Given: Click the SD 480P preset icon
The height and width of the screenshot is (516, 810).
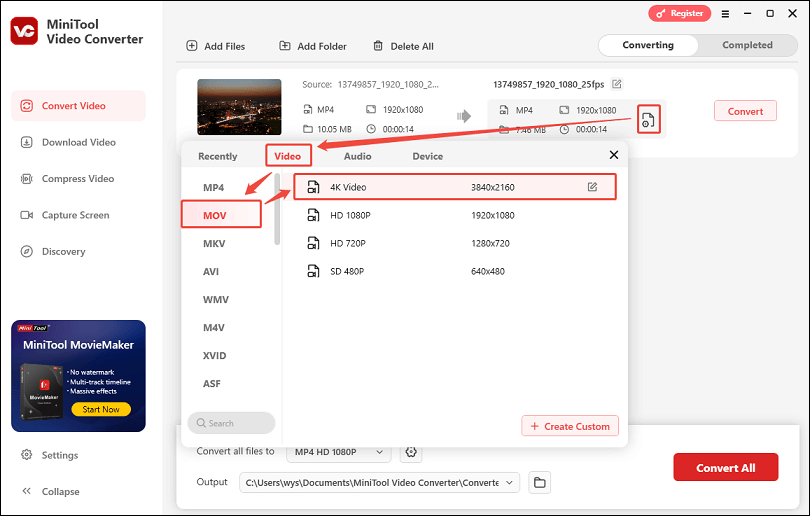Looking at the screenshot, I should [x=313, y=271].
